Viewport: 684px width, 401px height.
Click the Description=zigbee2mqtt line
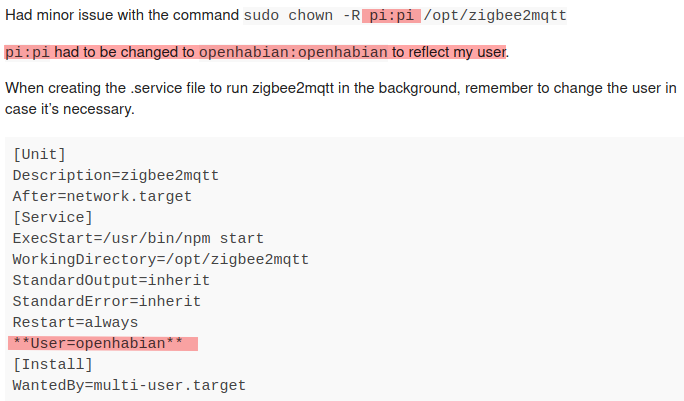[x=115, y=175]
